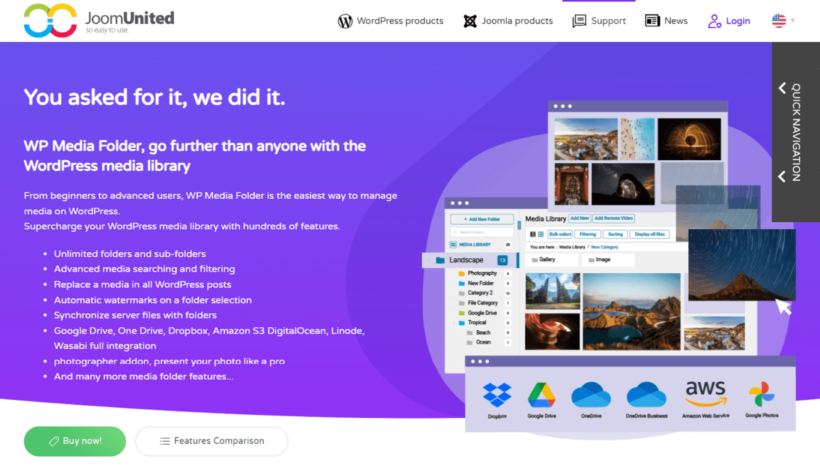Viewport: 820px width, 471px height.
Task: Open the Gallery folder tile
Action: point(553,260)
